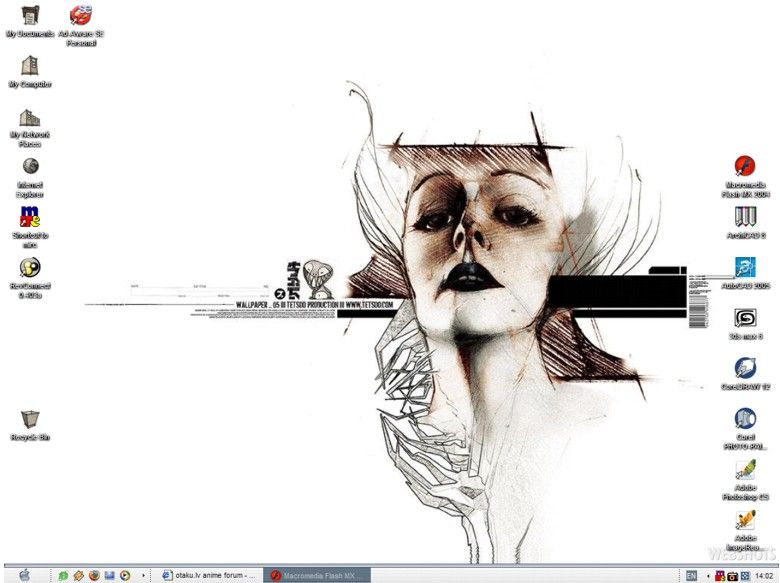Click the orange pencil quick launch icon
Image resolution: width=780 pixels, height=583 pixels.
tap(79, 576)
